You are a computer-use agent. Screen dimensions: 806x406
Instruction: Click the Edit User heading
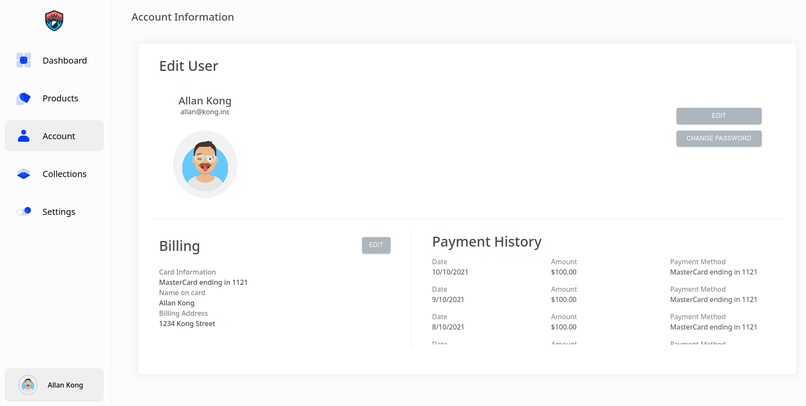(189, 66)
